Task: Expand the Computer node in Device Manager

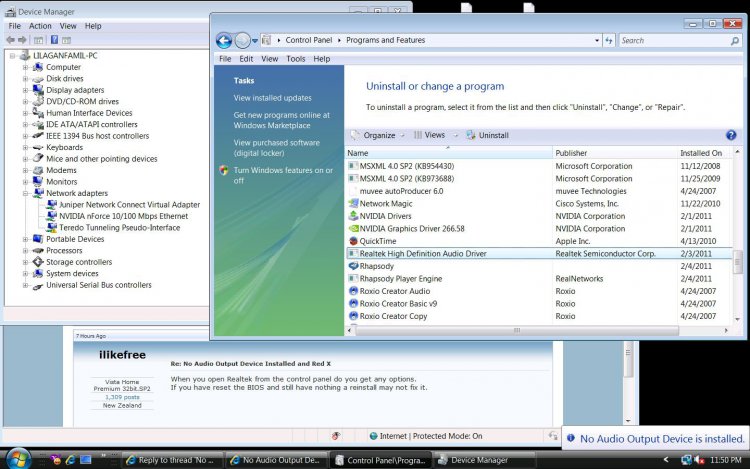Action: (x=25, y=67)
